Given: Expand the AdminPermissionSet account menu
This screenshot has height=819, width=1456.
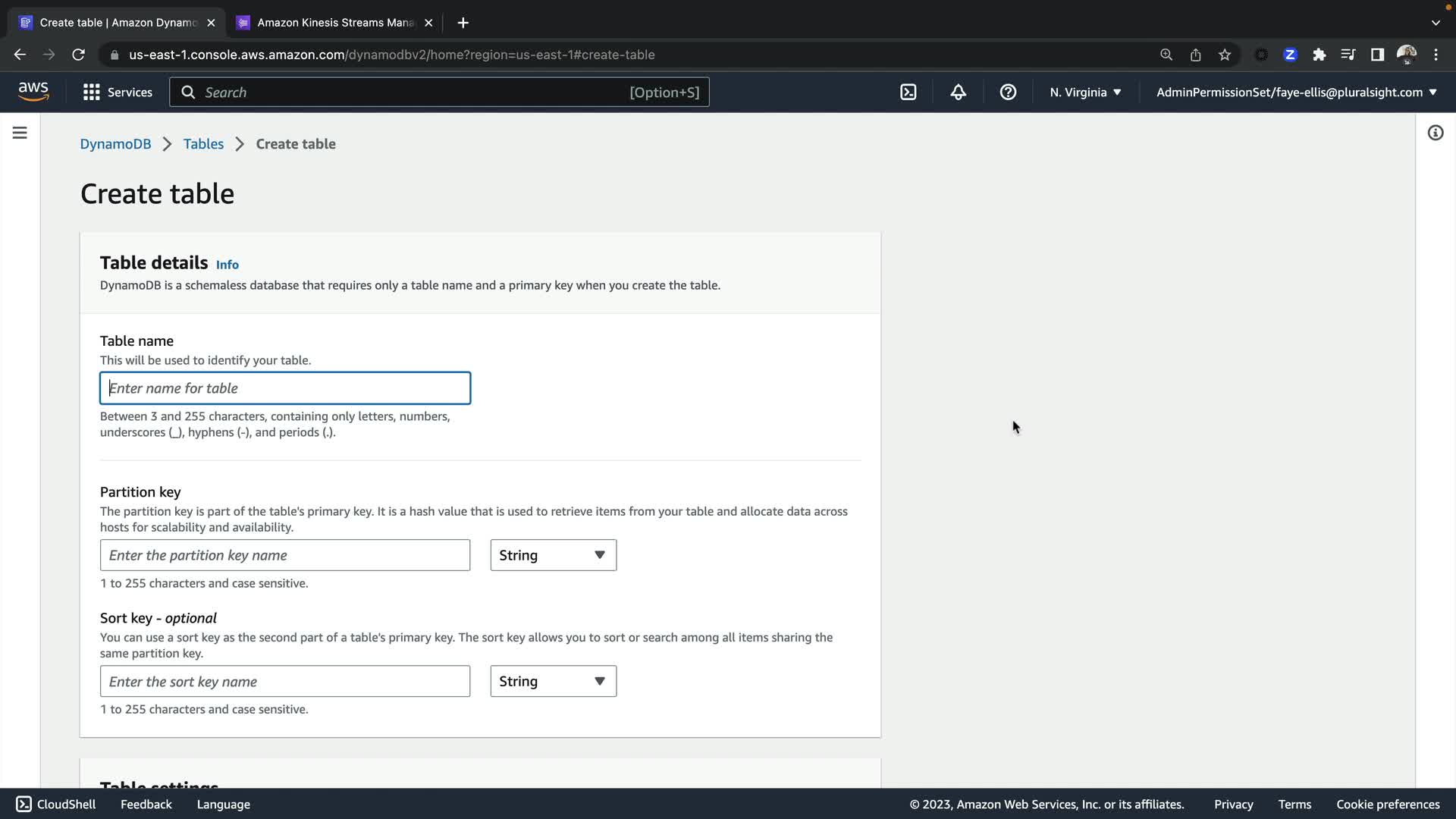Looking at the screenshot, I should point(1296,93).
